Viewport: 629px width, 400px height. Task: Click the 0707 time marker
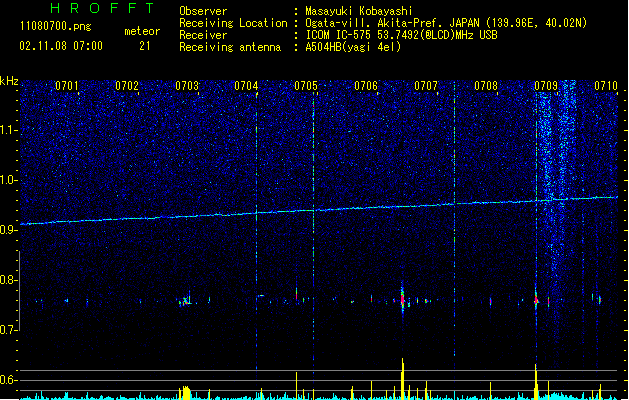tap(426, 86)
